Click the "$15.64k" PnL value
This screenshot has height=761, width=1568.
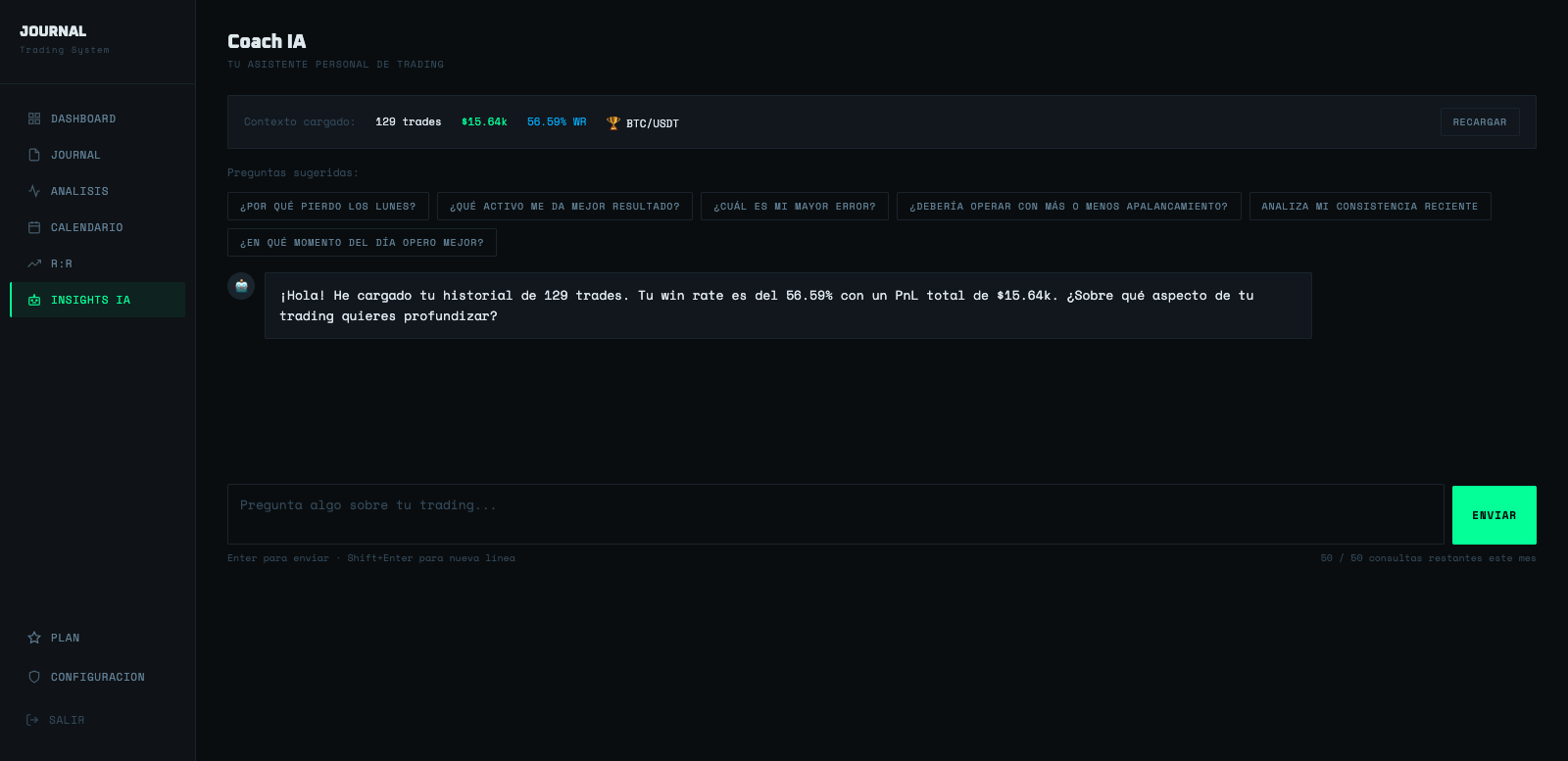point(484,122)
